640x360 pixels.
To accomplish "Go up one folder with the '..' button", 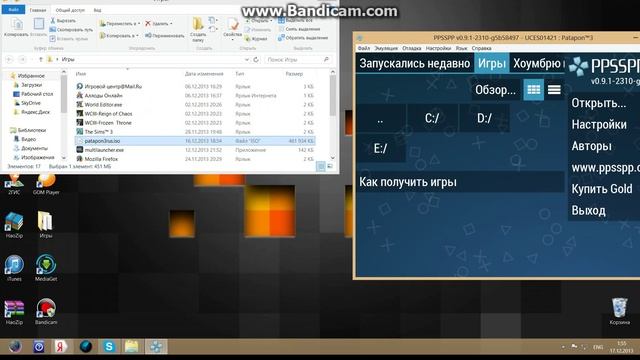I will coord(380,118).
